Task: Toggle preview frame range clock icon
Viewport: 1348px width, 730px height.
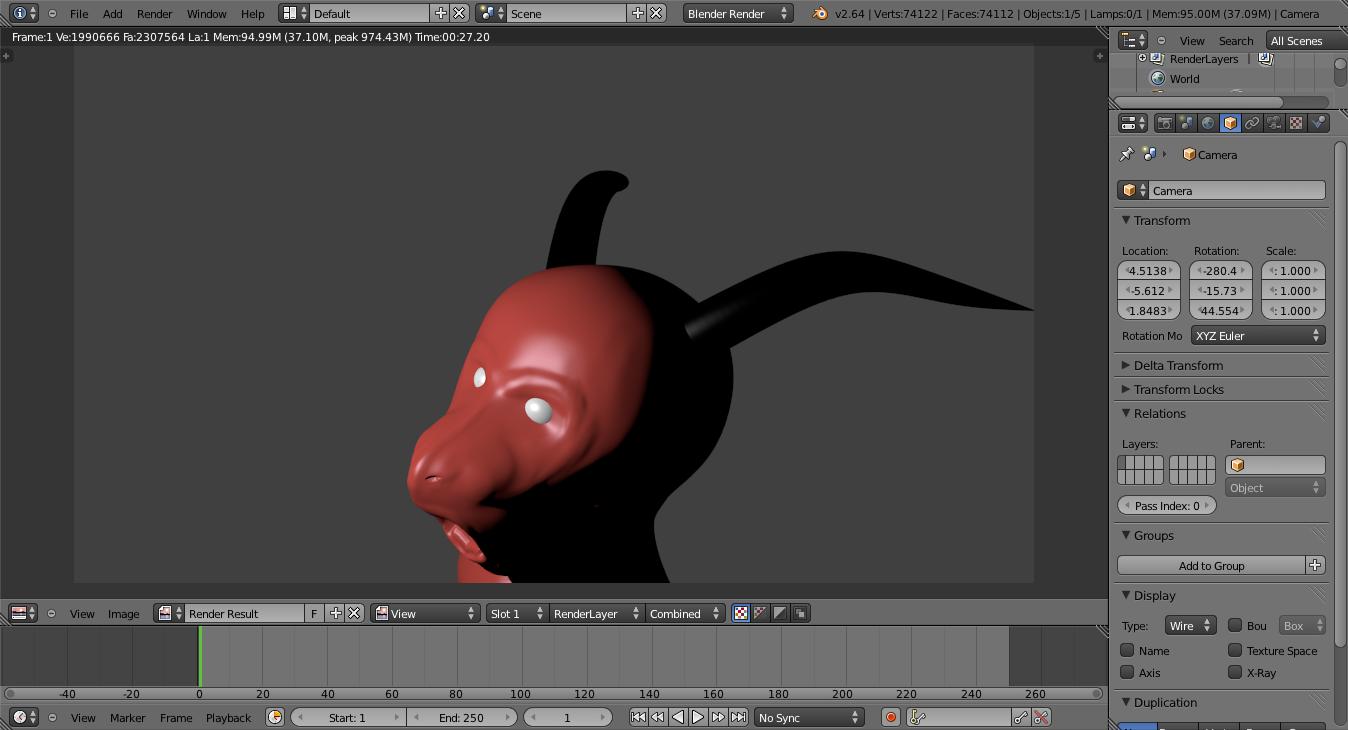Action: click(x=275, y=717)
